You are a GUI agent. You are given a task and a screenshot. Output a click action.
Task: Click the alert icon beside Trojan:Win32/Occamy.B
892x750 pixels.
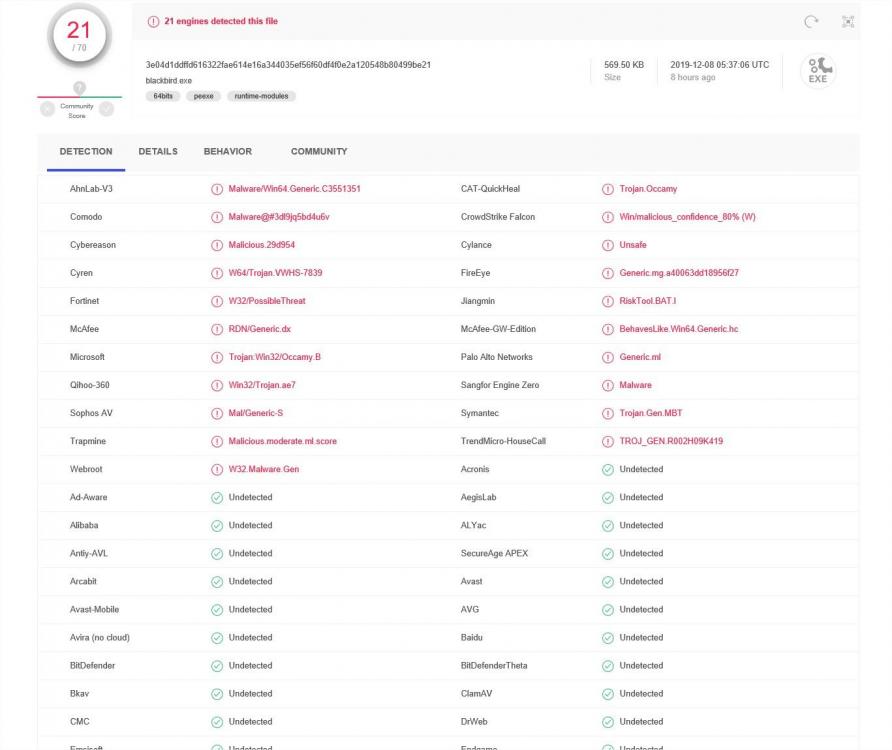[217, 357]
